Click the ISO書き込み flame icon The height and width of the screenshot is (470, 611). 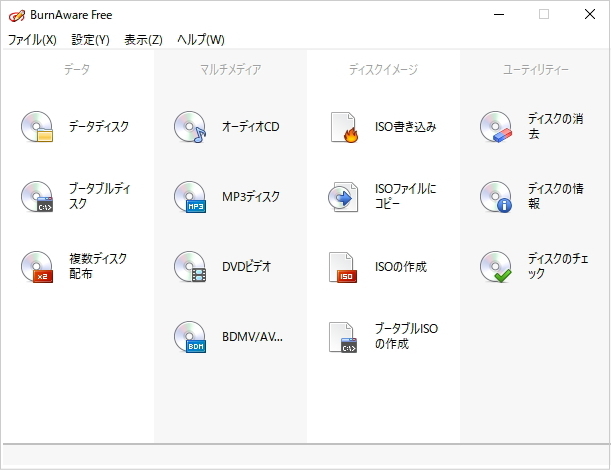(x=343, y=127)
